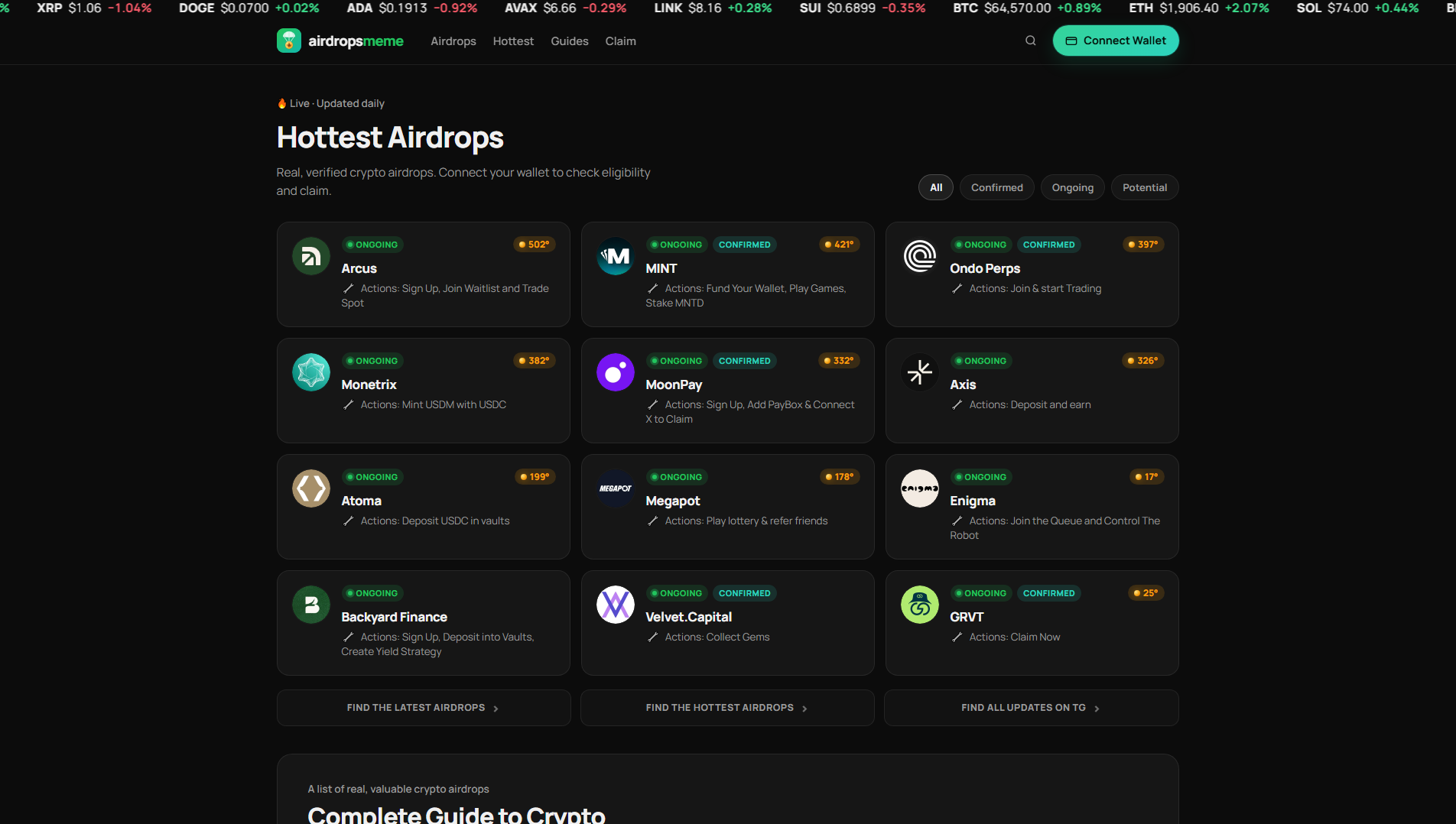
Task: Click the GRVT green logo
Action: [920, 605]
